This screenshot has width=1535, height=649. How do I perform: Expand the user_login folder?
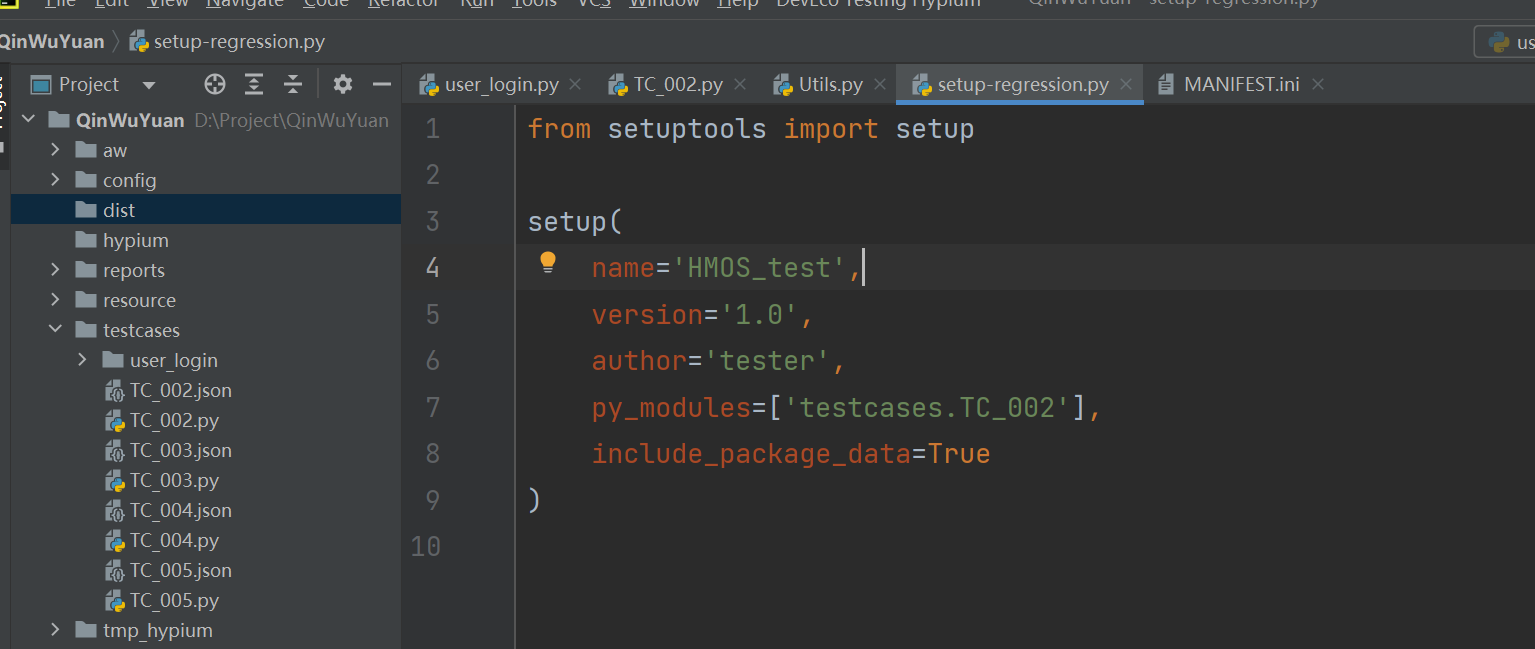tap(83, 361)
